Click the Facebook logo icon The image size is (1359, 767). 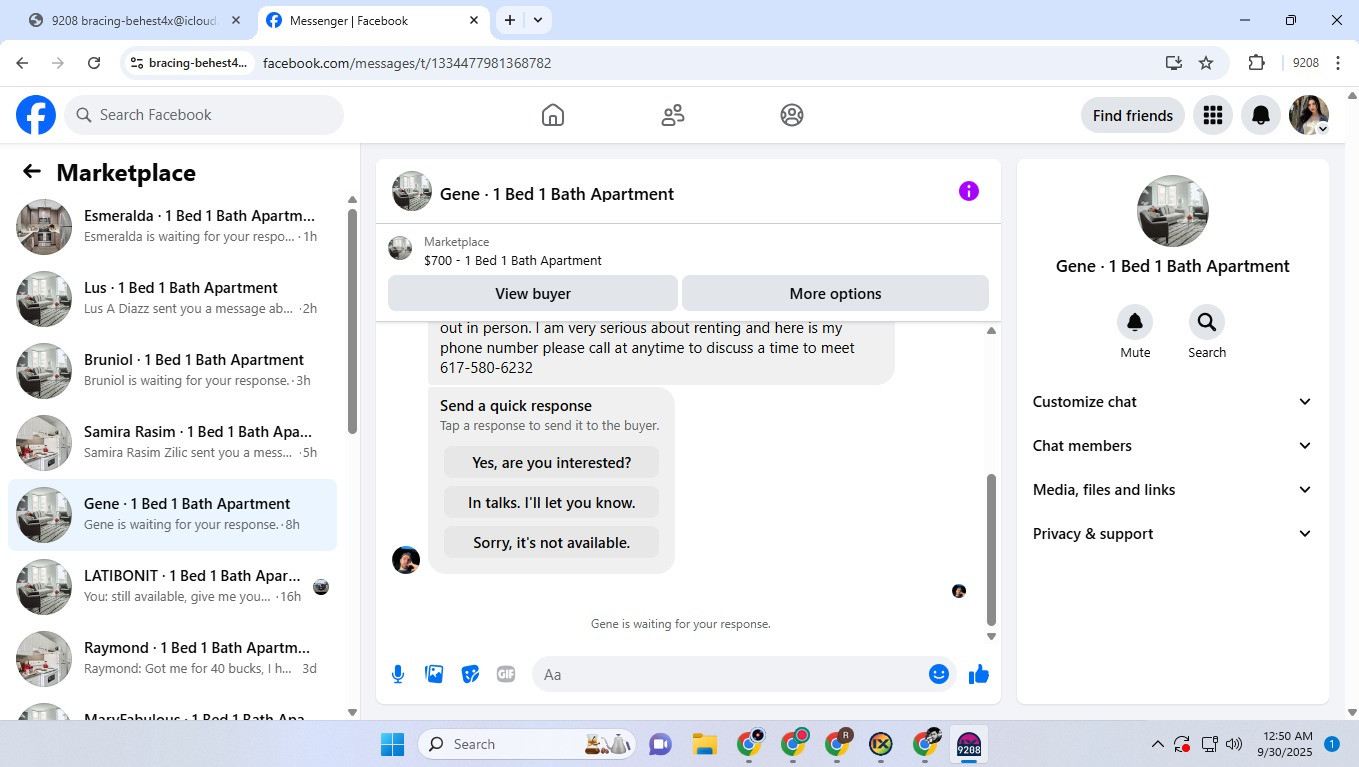click(x=36, y=115)
